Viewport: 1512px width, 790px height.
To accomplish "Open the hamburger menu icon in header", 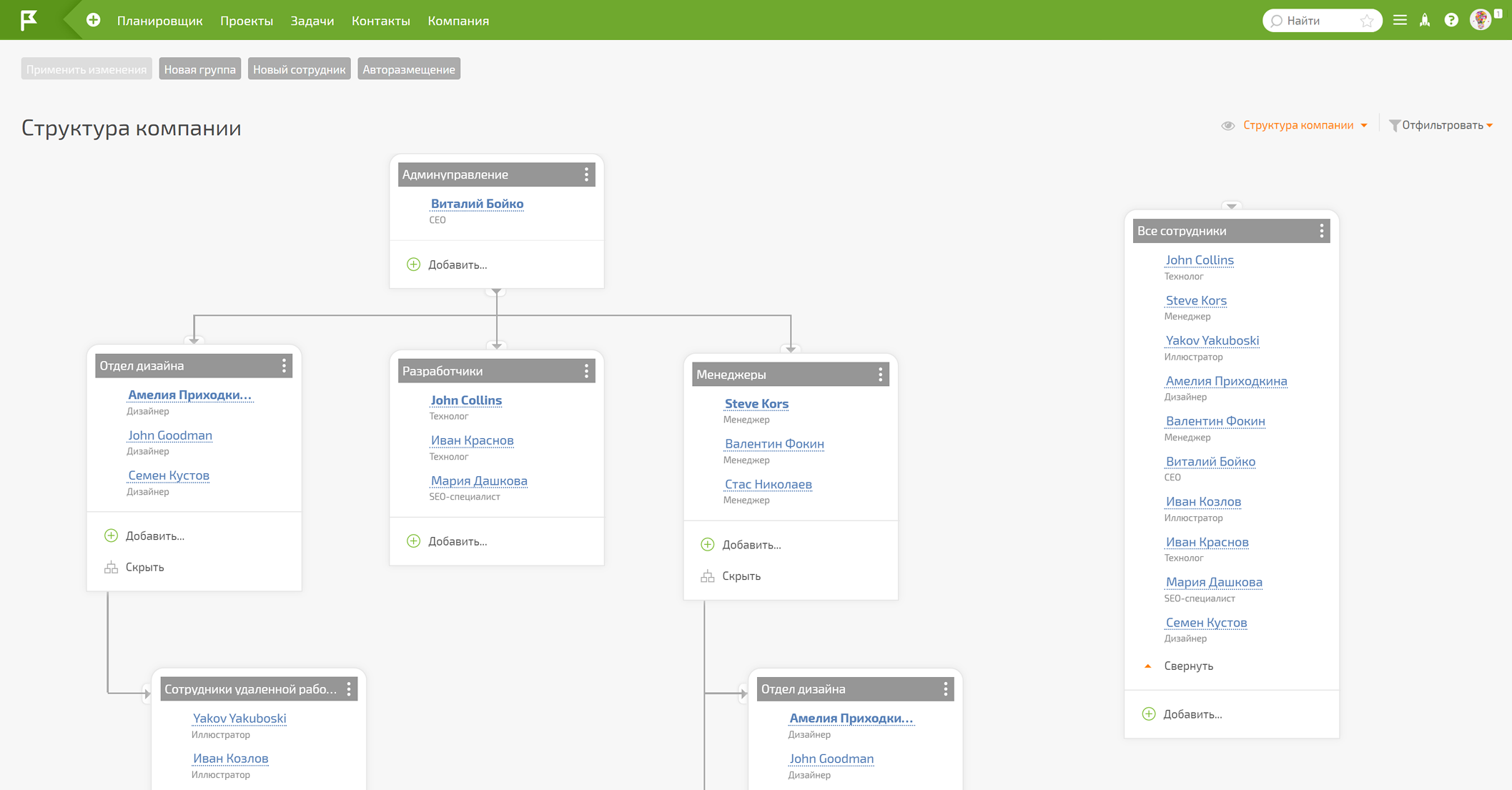I will 1400,20.
